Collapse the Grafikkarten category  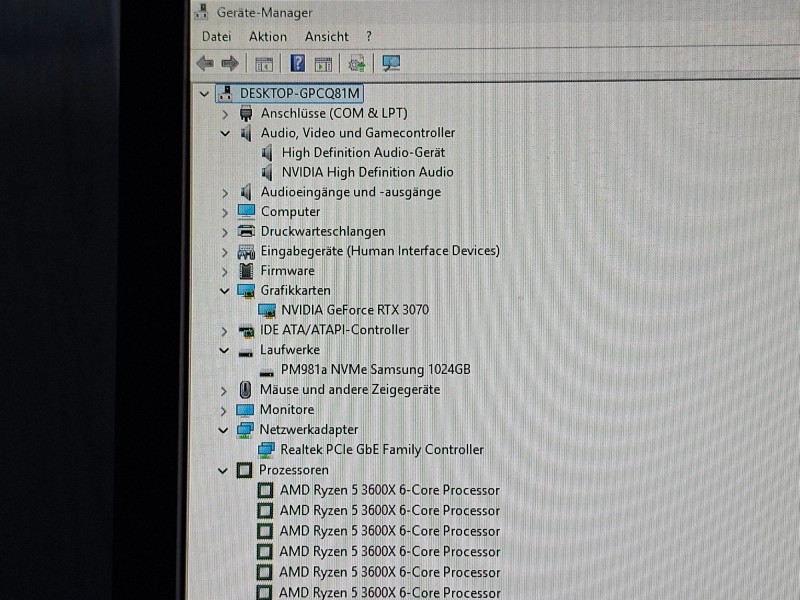point(225,291)
